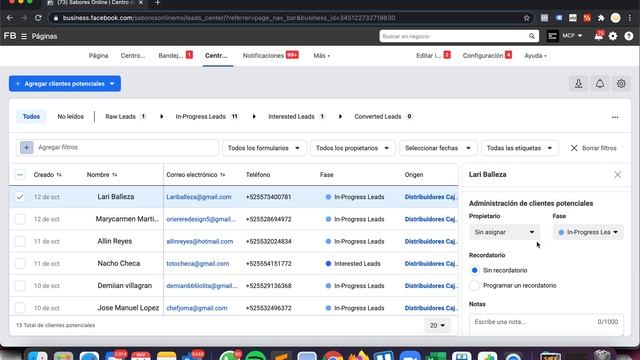640x360 pixels.
Task: Open Propietario Sin asignar dropdown
Action: (x=504, y=232)
